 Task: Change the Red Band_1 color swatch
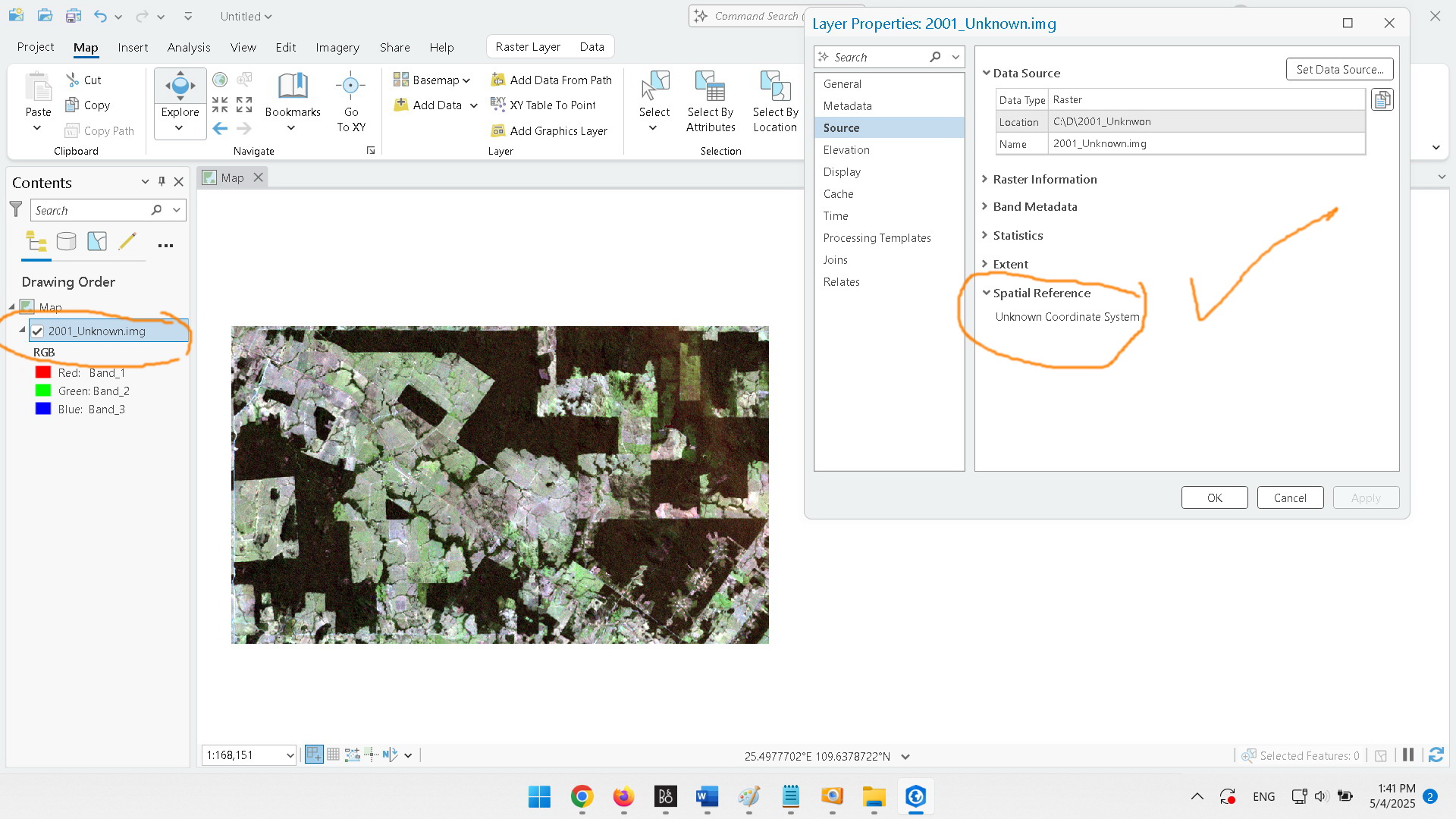[42, 372]
